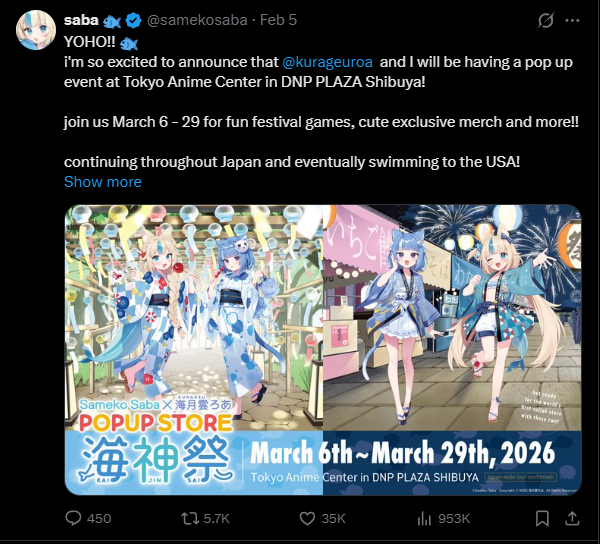Open the share upload icon
The height and width of the screenshot is (544, 600).
[572, 518]
